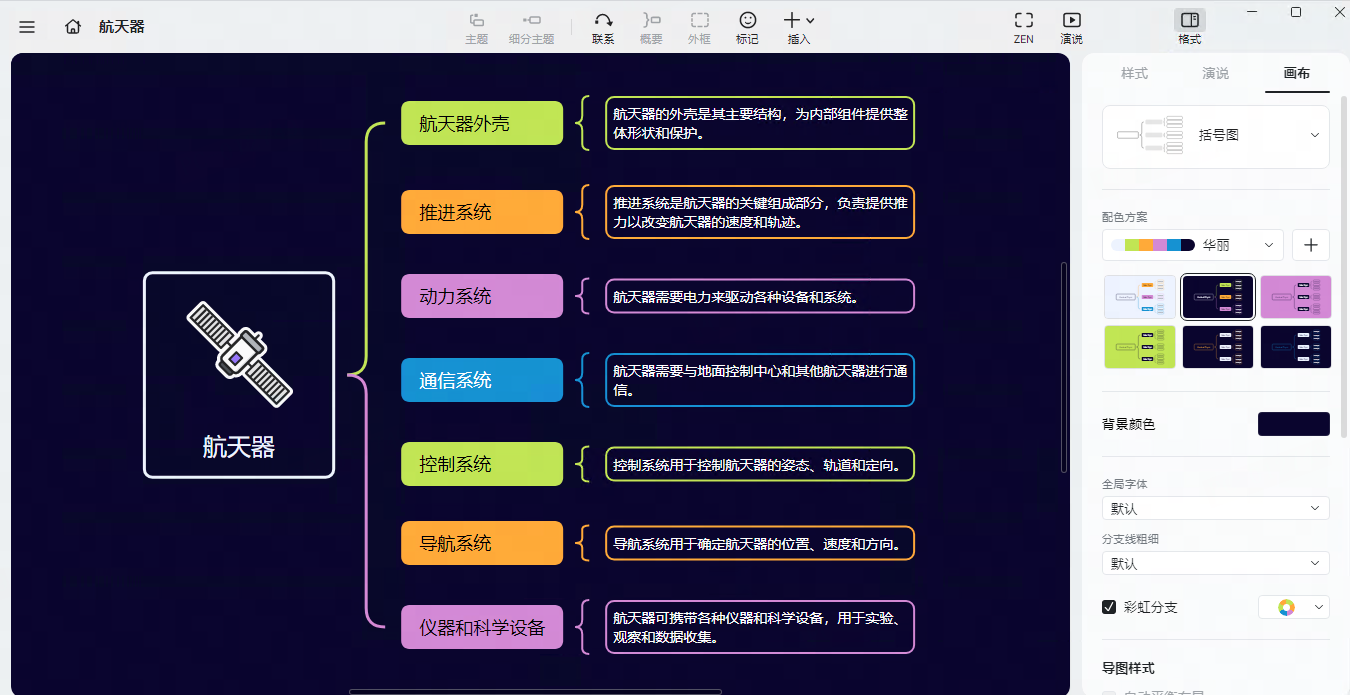Viewport: 1350px width, 695px height.
Task: Switch to the 演说 panel tab
Action: pyautogui.click(x=1215, y=74)
